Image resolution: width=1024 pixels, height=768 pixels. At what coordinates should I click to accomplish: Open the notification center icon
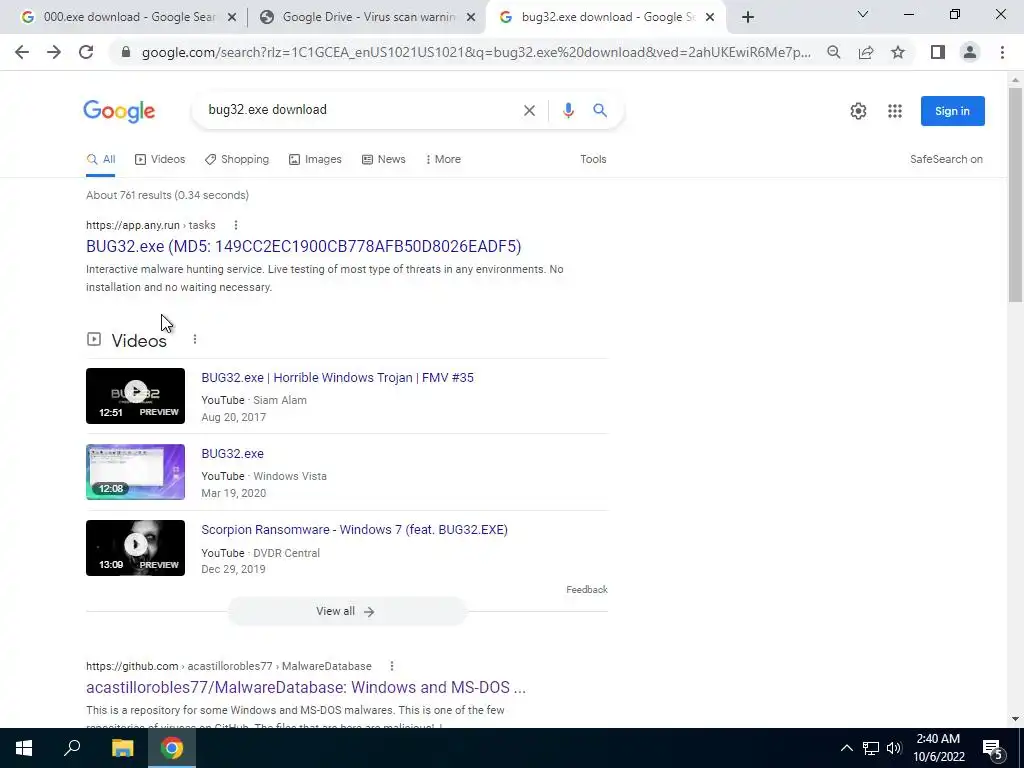(x=992, y=749)
